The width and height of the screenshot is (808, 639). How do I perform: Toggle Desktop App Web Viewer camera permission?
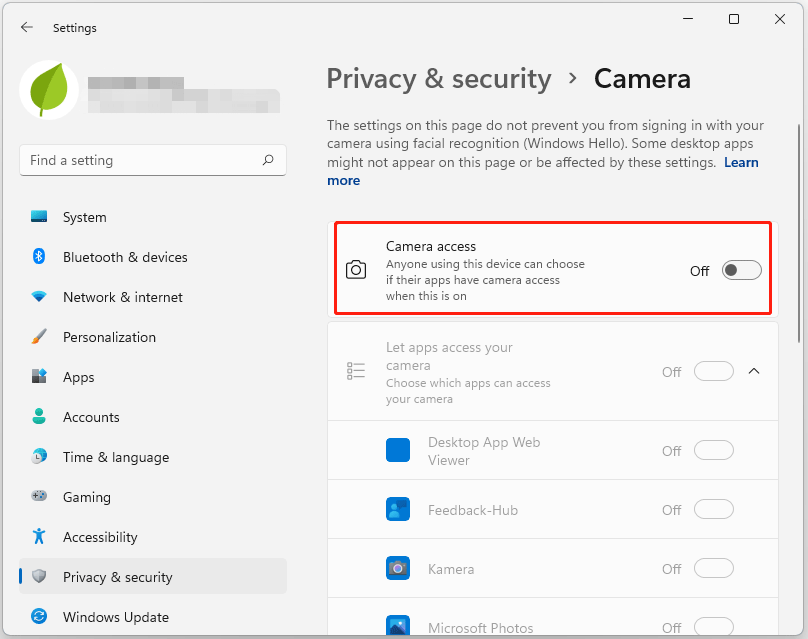pyautogui.click(x=714, y=450)
